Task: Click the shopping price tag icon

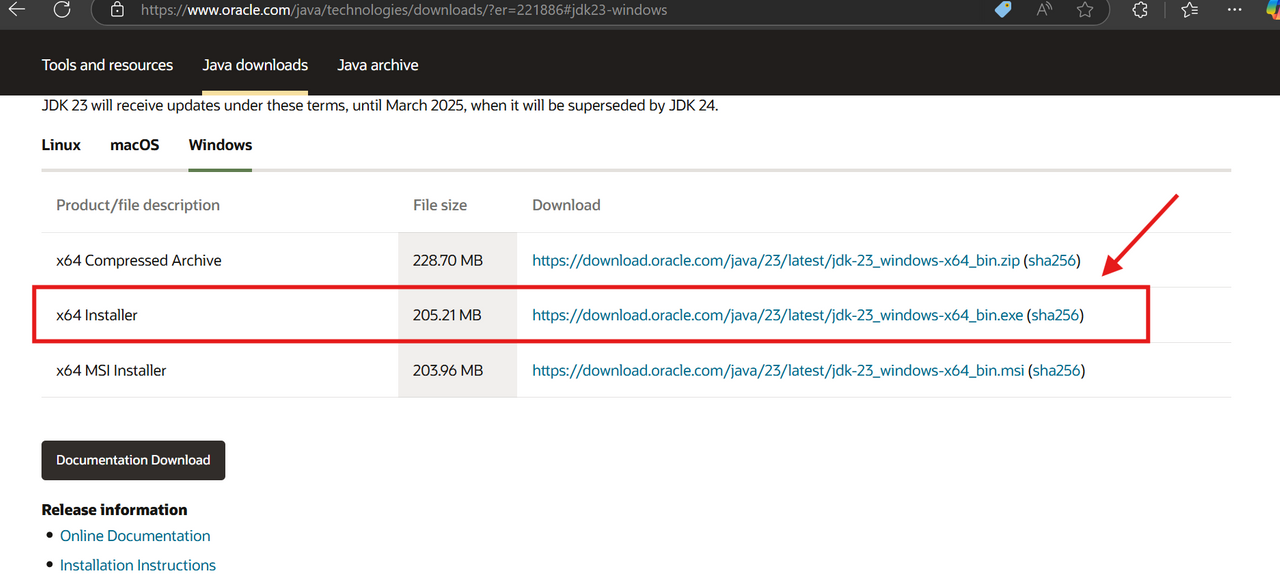Action: point(1004,9)
